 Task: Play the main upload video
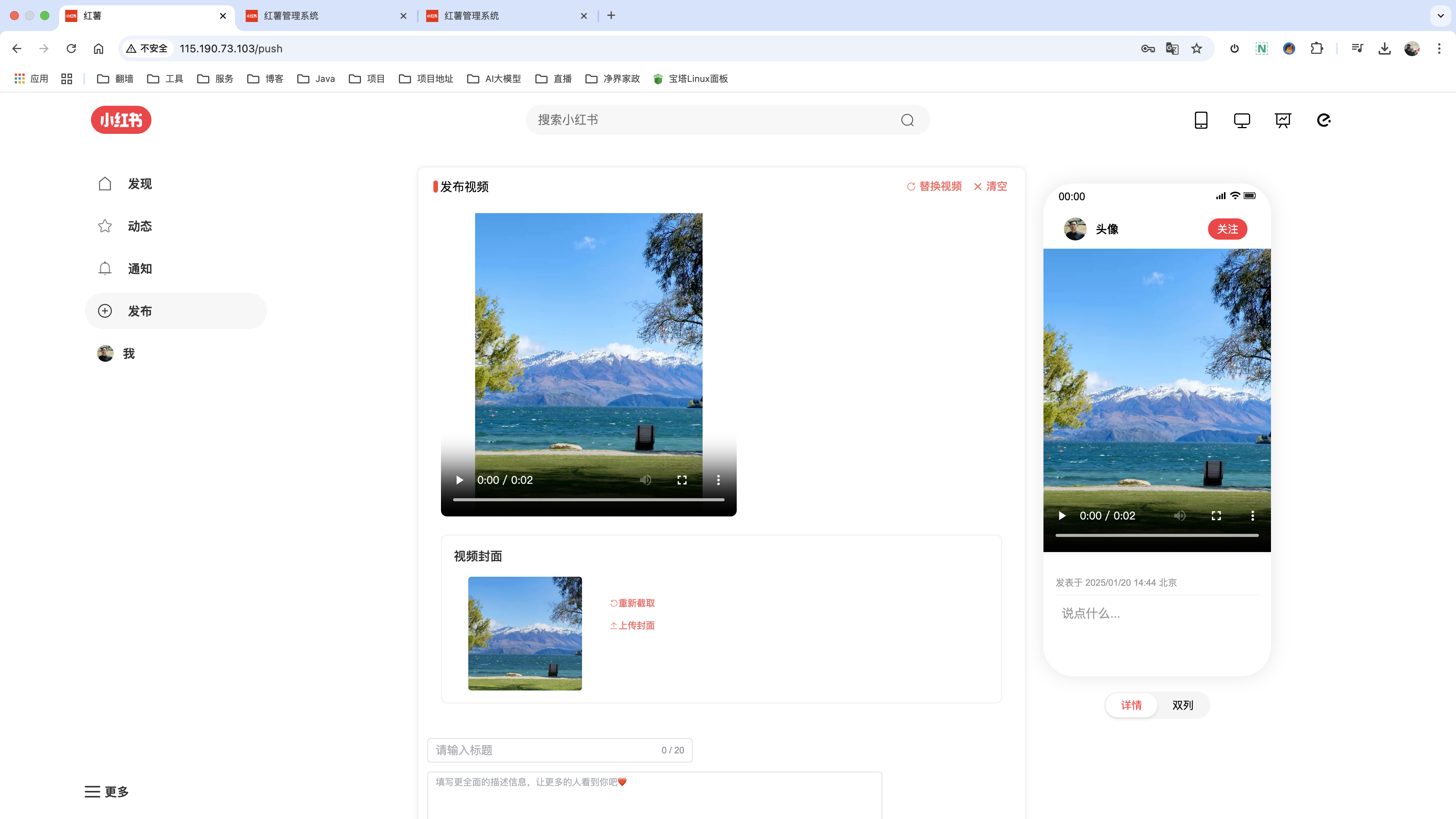tap(460, 480)
